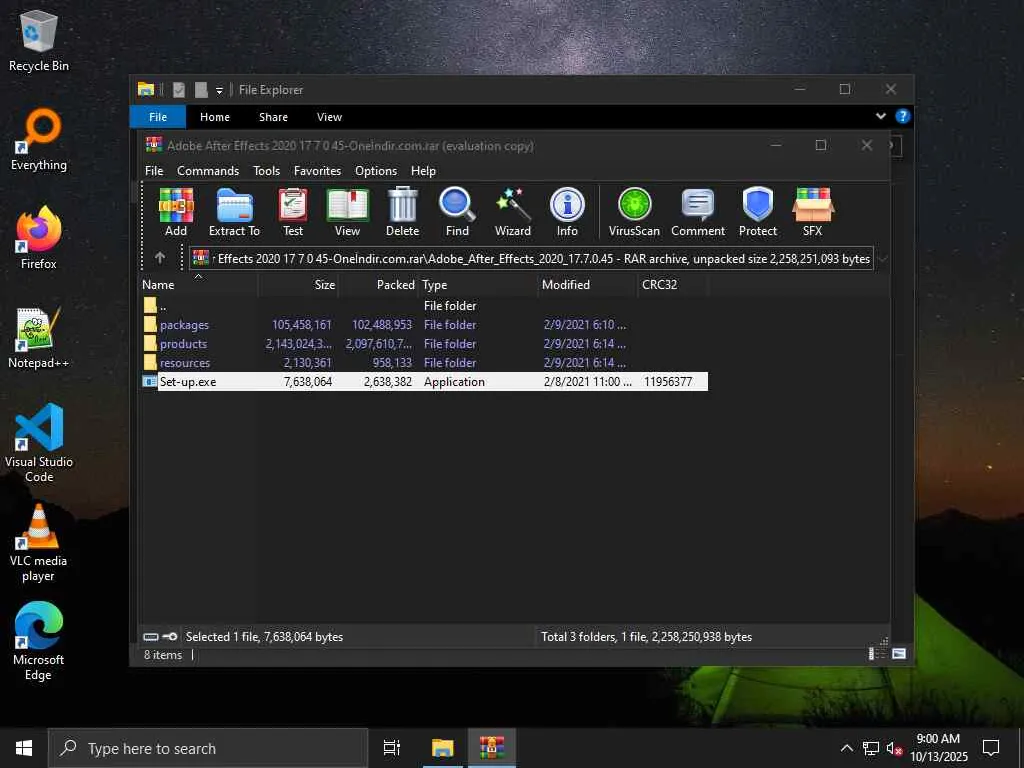Image resolution: width=1024 pixels, height=768 pixels.
Task: Sort by Packed column header
Action: pyautogui.click(x=378, y=285)
